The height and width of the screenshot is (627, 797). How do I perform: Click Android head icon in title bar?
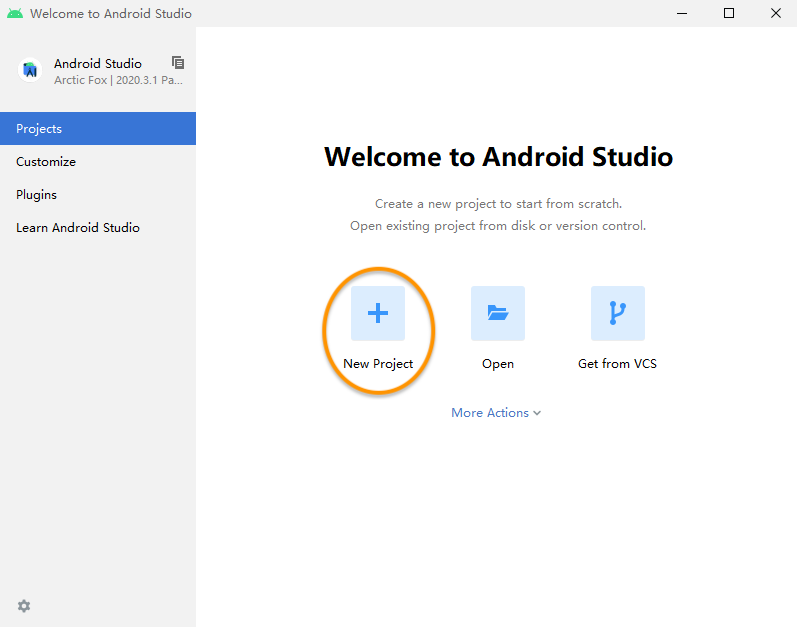[x=15, y=13]
